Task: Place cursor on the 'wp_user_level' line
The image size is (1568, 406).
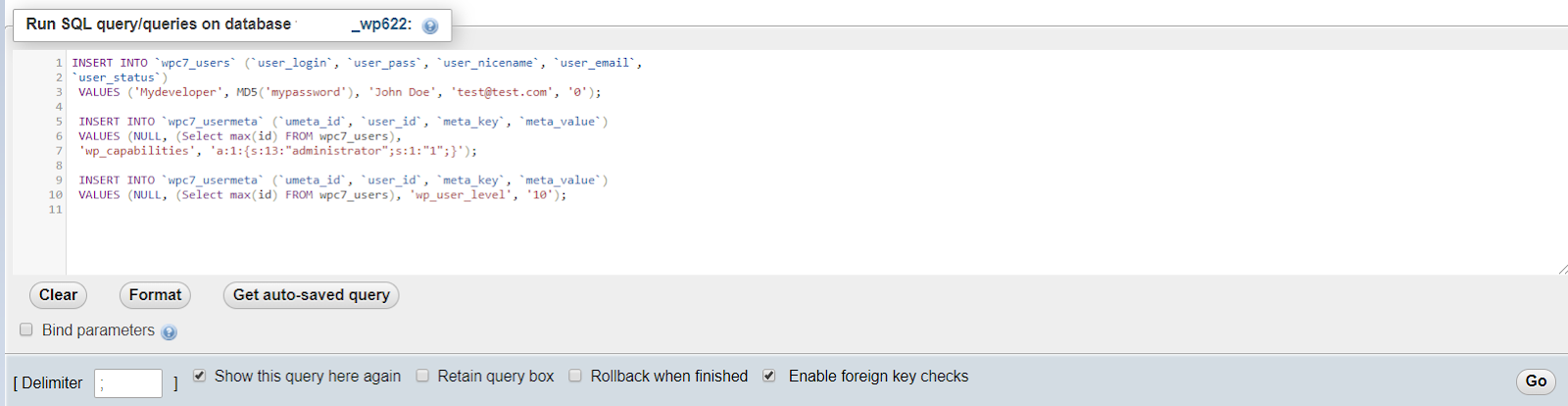Action: [322, 195]
